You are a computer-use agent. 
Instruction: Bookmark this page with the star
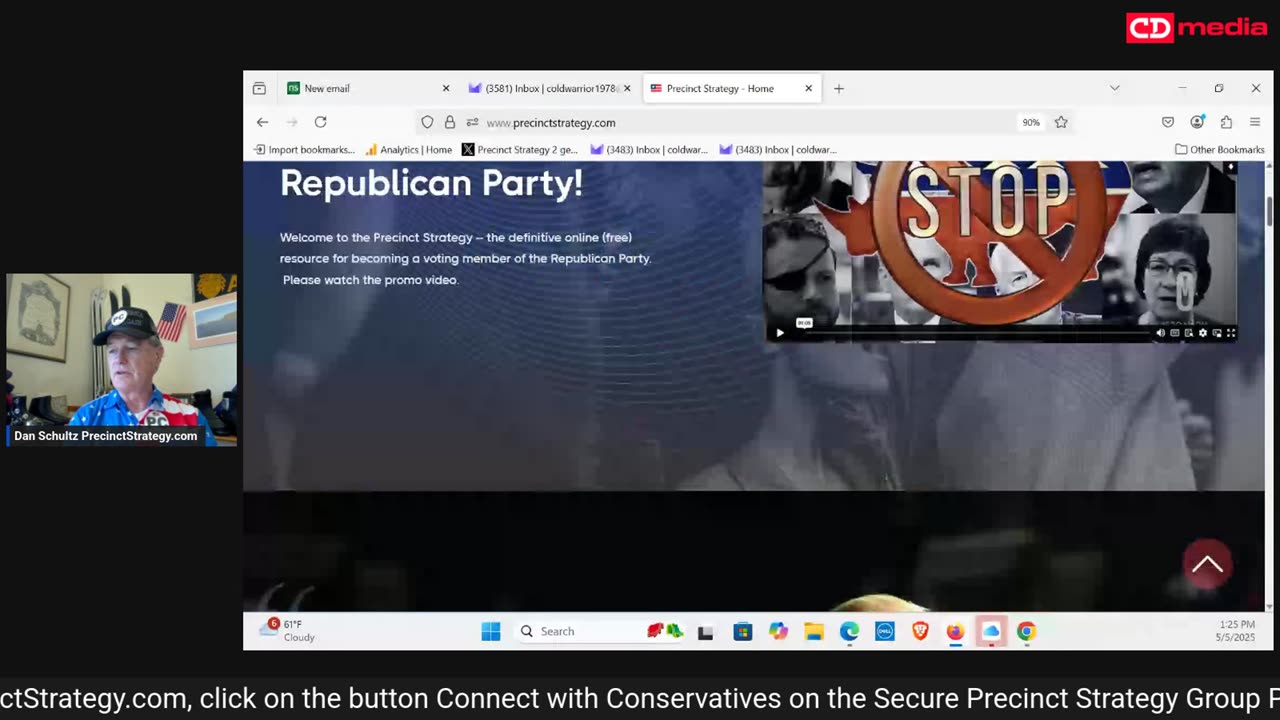point(1061,122)
